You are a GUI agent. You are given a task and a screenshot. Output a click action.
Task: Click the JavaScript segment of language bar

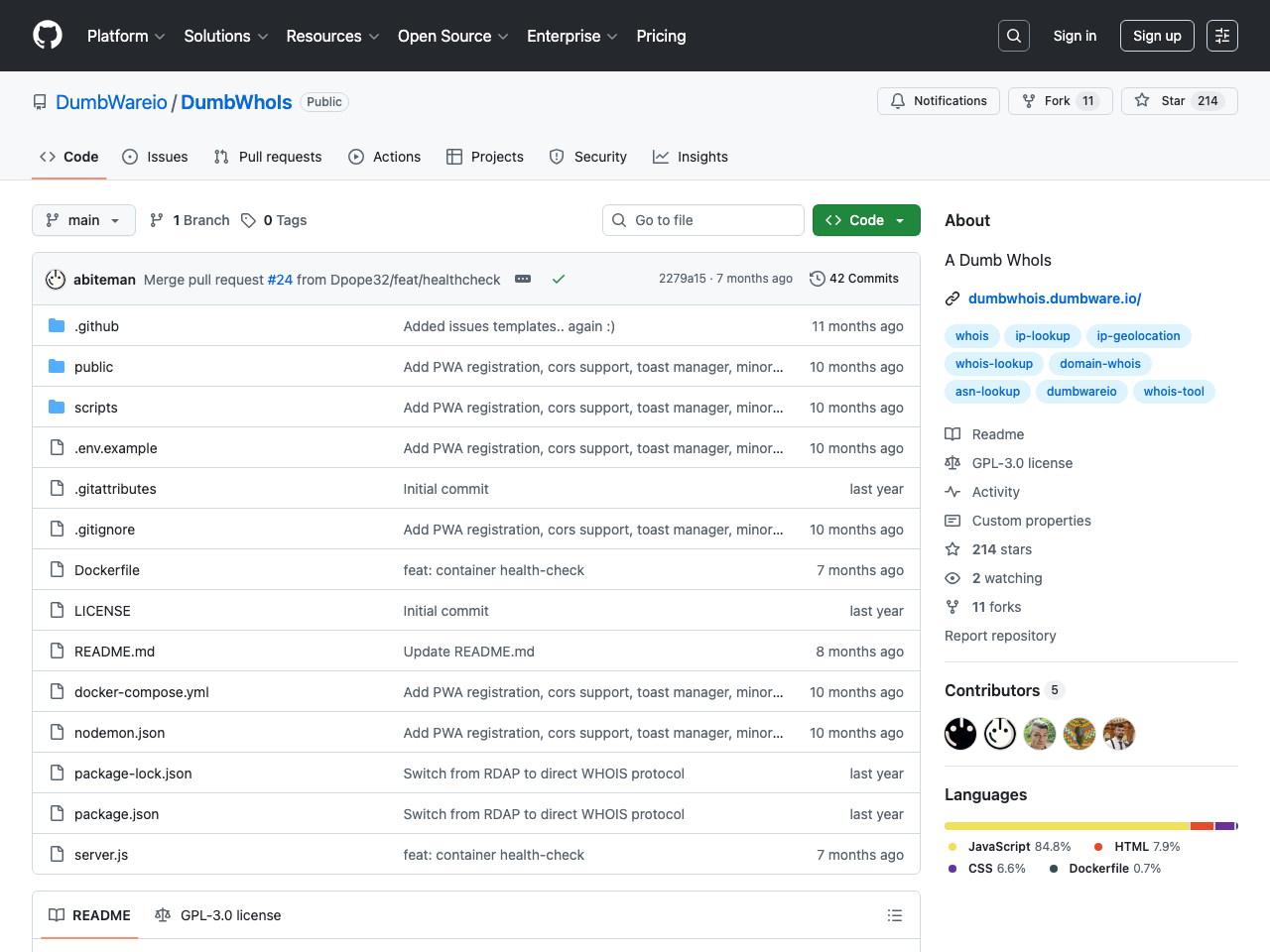pyautogui.click(x=1066, y=826)
